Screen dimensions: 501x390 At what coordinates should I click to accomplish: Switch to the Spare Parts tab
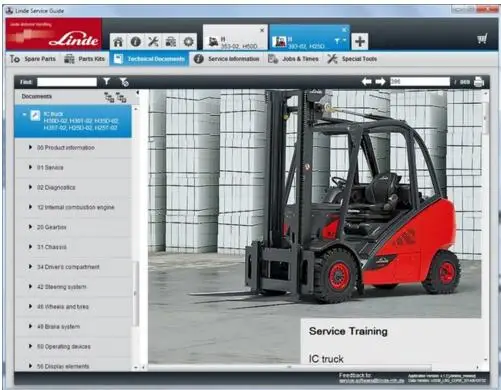(x=32, y=59)
